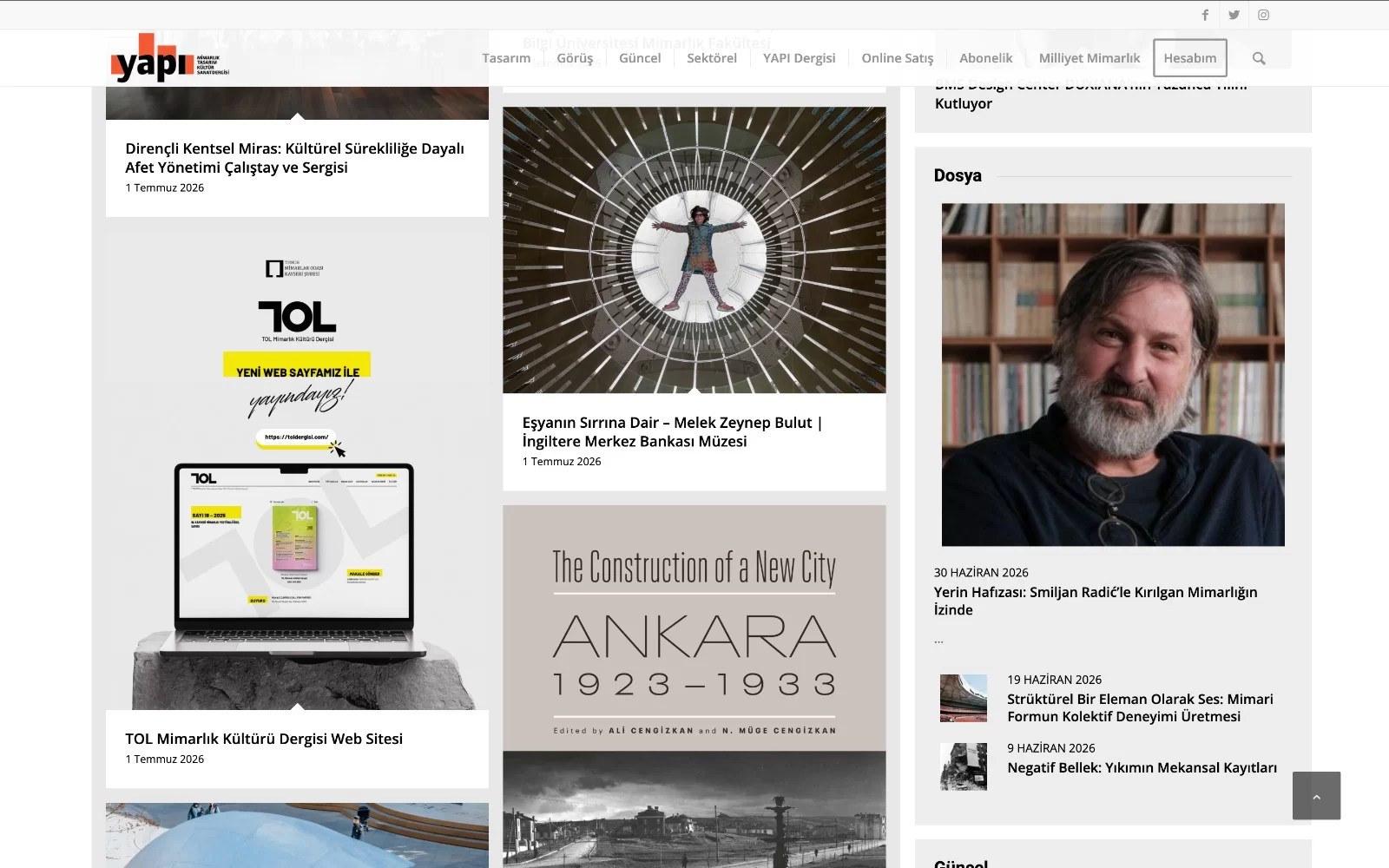Click thumbnail beside Negatif Bellek article
Screen dimensions: 1389x868
point(964,766)
